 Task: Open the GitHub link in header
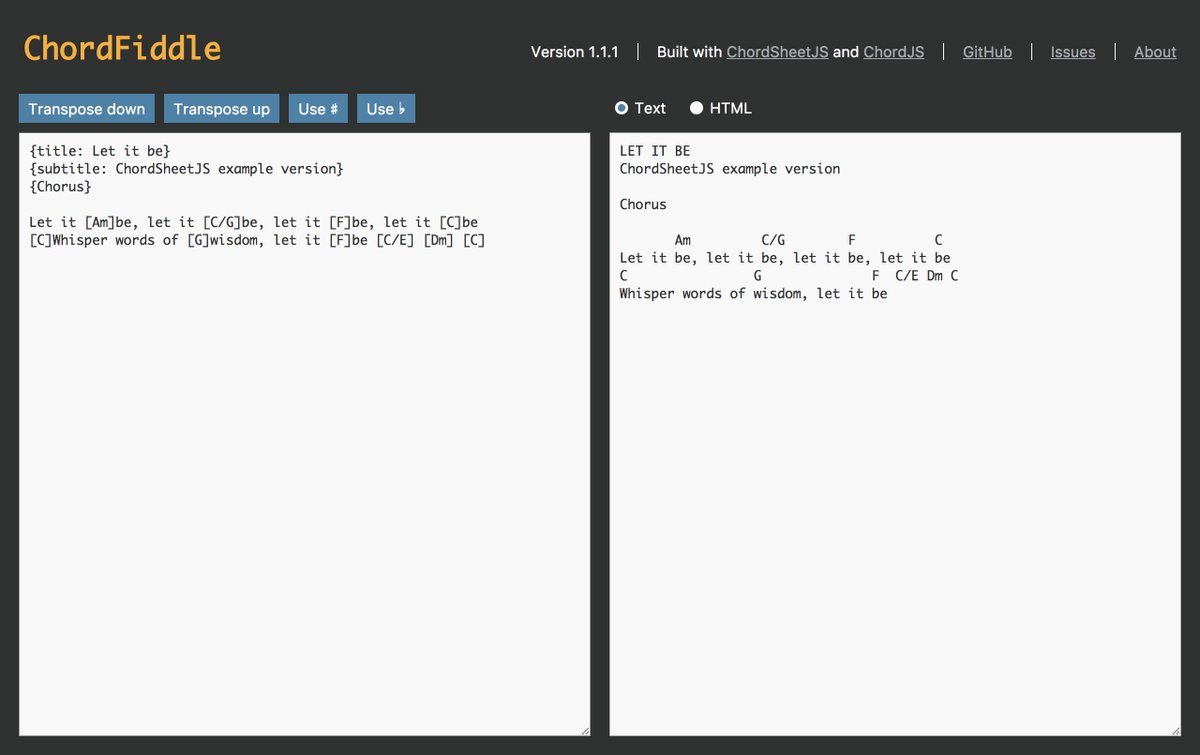point(987,52)
